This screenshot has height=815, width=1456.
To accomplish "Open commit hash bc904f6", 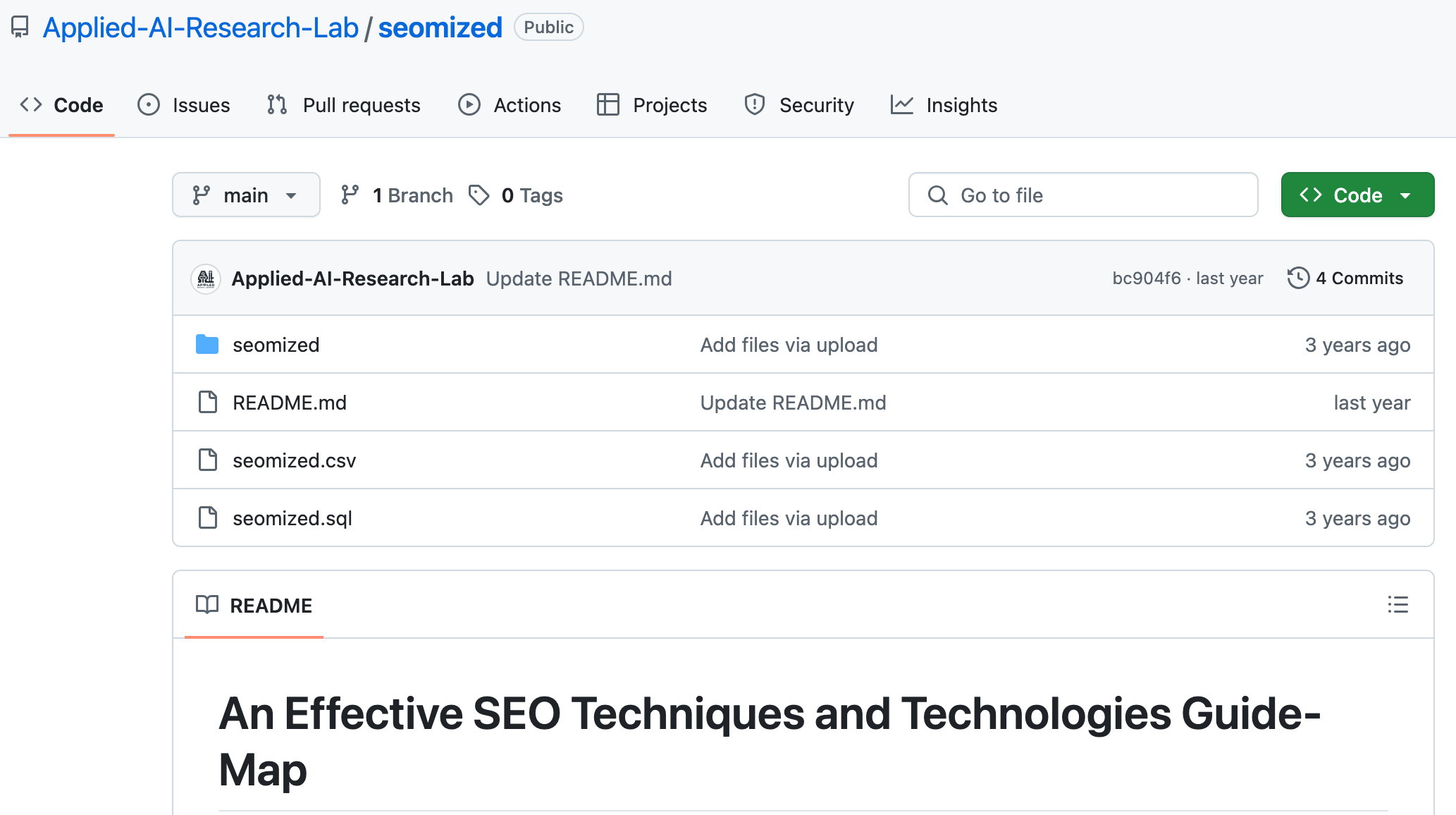I will 1147,278.
